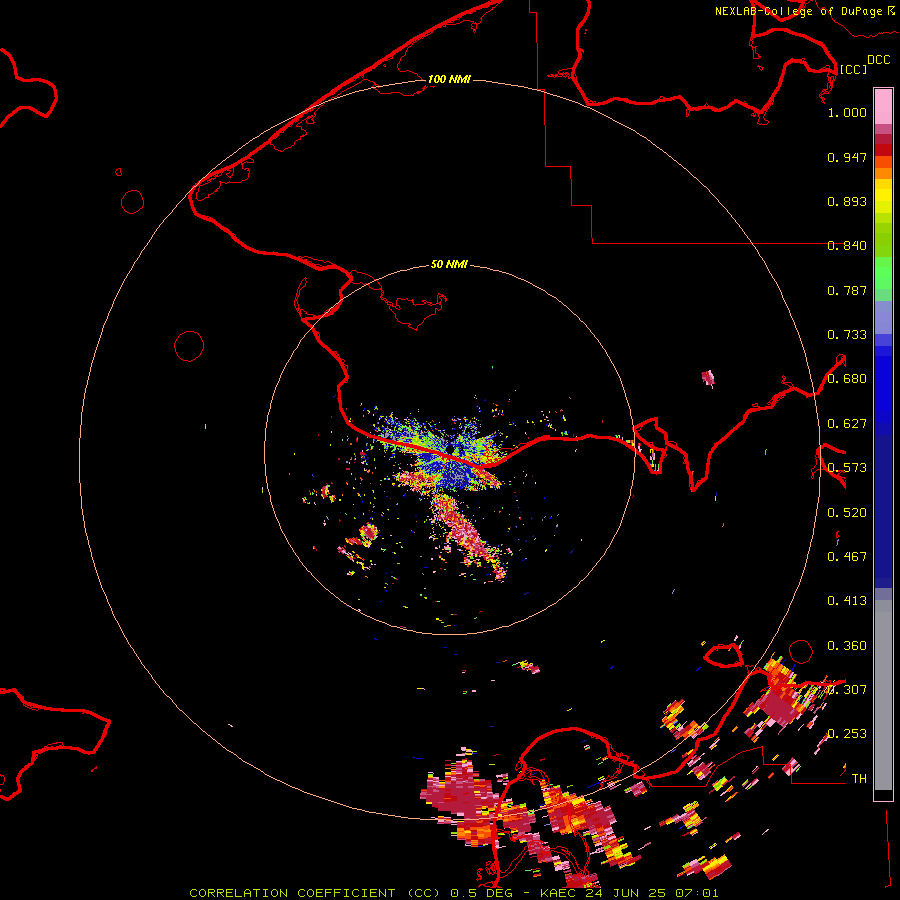
Task: Click the 0.307 color scale value
Action: click(x=847, y=690)
